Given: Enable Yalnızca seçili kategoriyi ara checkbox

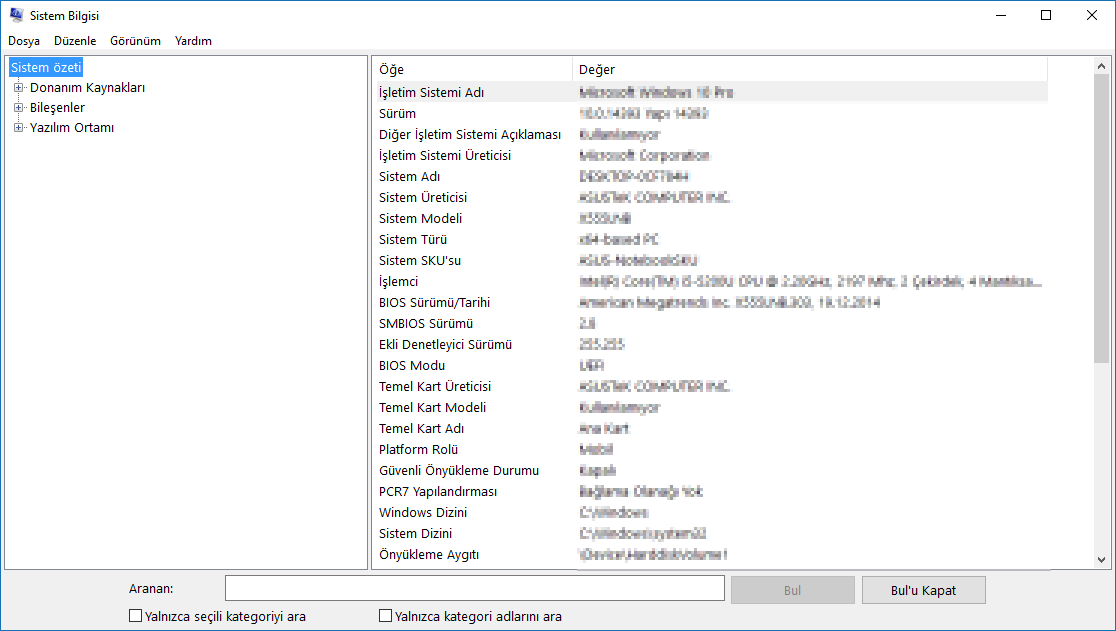Looking at the screenshot, I should (x=135, y=615).
